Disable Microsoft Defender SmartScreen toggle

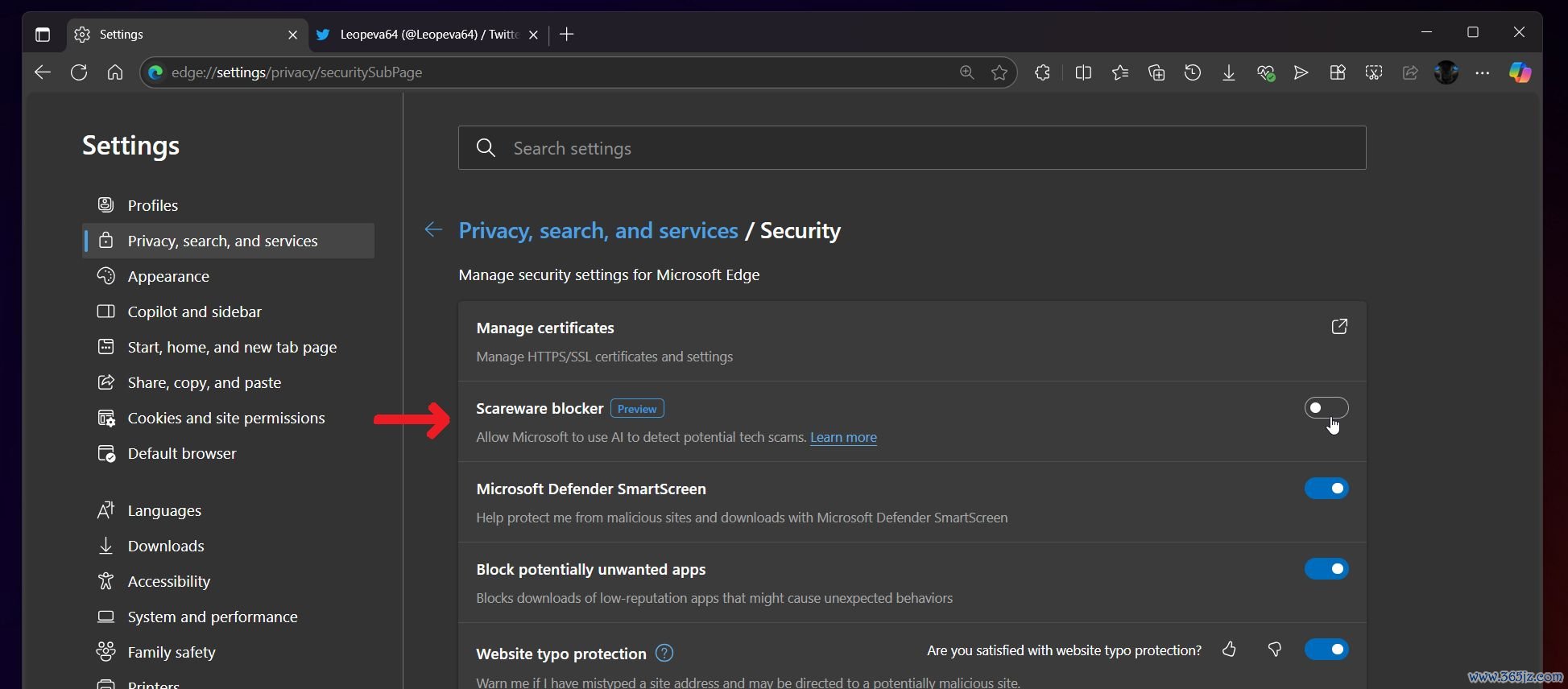[x=1326, y=489]
